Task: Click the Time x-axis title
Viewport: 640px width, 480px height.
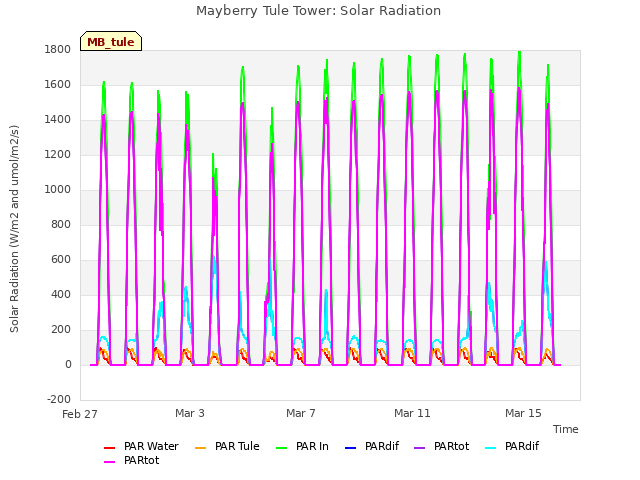Action: [565, 429]
